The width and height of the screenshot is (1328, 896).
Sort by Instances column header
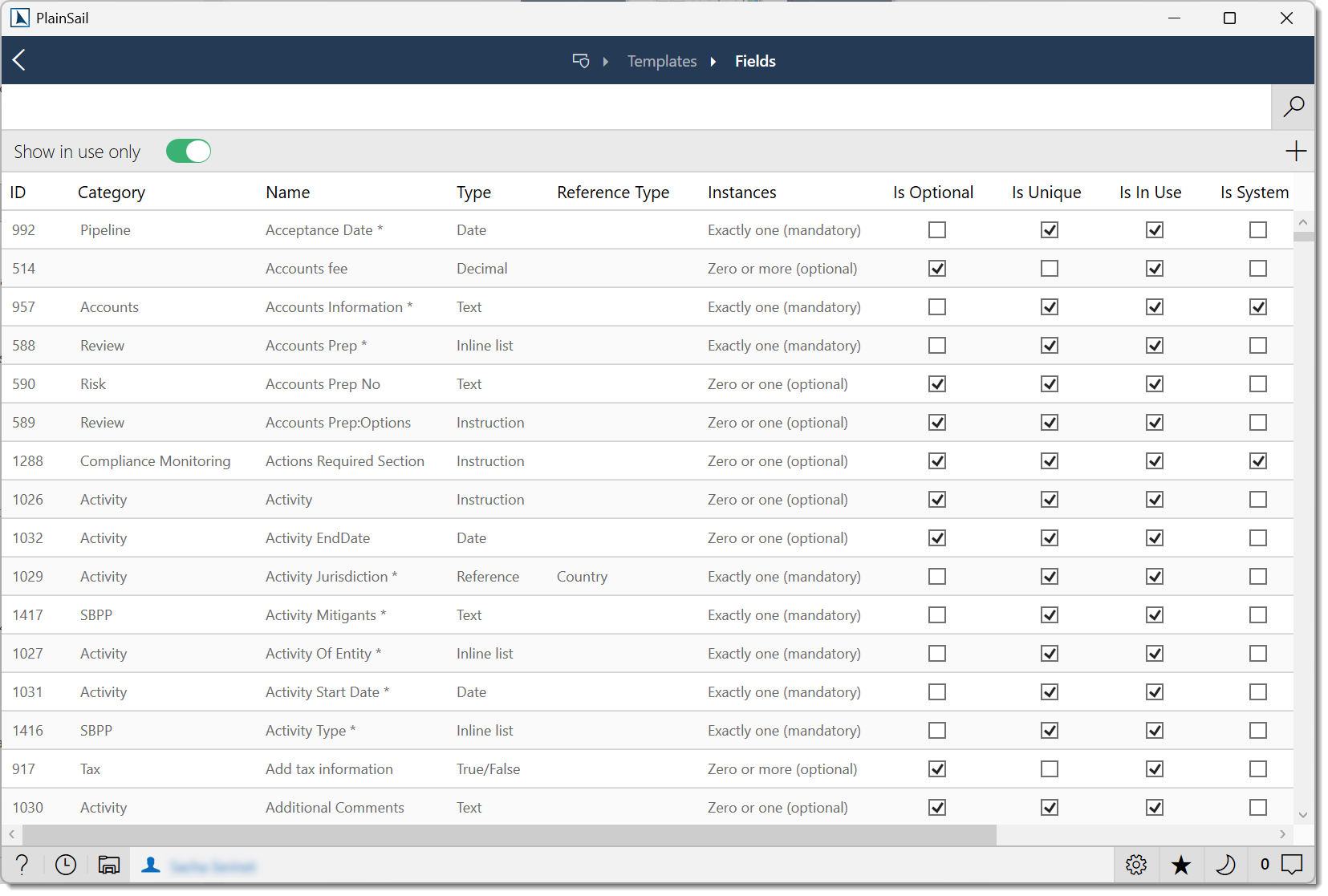click(741, 193)
